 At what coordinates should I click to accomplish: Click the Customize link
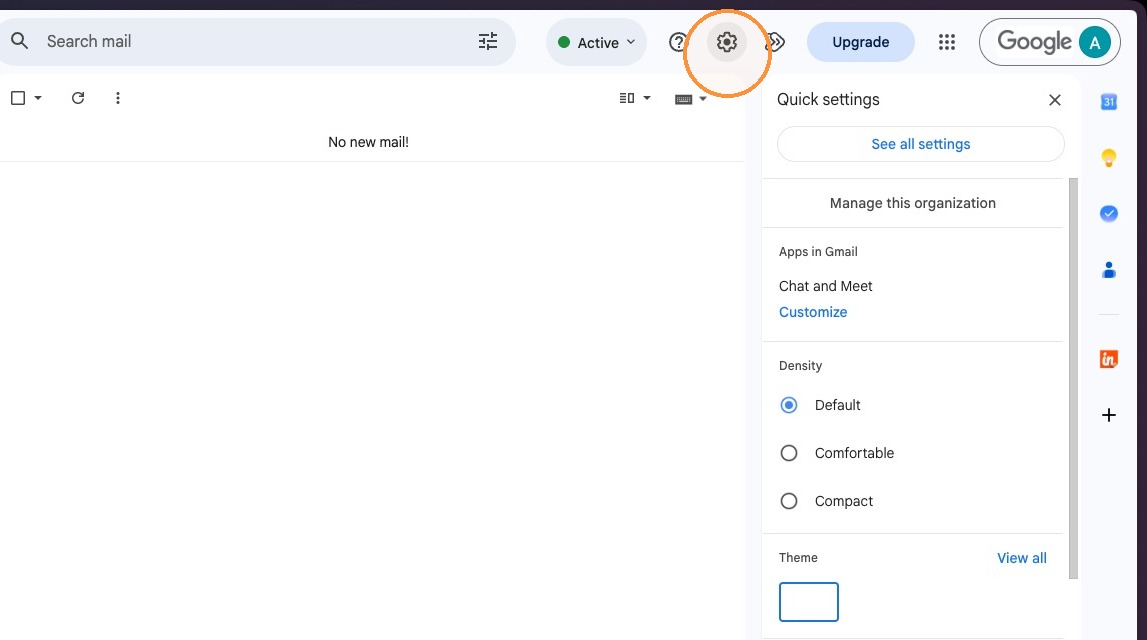[x=813, y=312]
